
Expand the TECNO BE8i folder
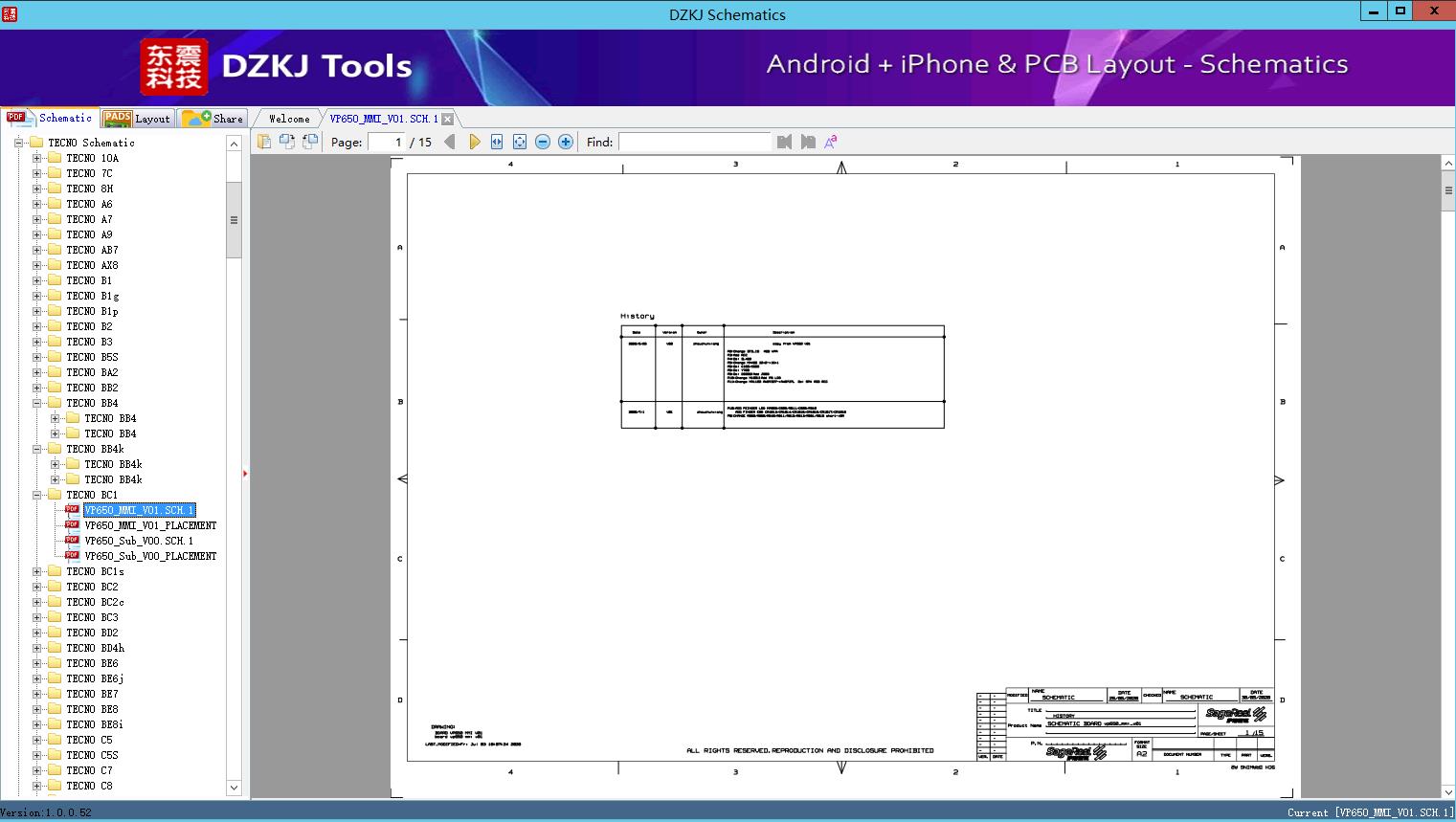(x=36, y=724)
